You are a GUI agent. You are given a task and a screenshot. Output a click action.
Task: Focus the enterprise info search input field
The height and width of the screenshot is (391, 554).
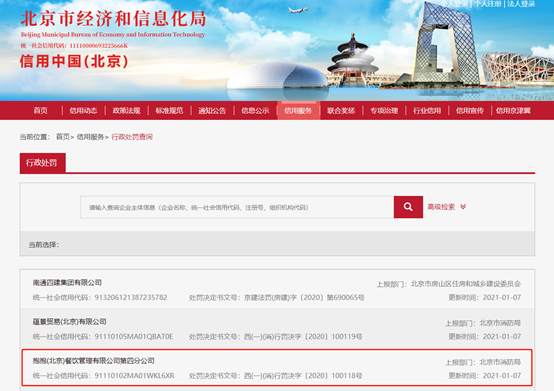[x=237, y=207]
